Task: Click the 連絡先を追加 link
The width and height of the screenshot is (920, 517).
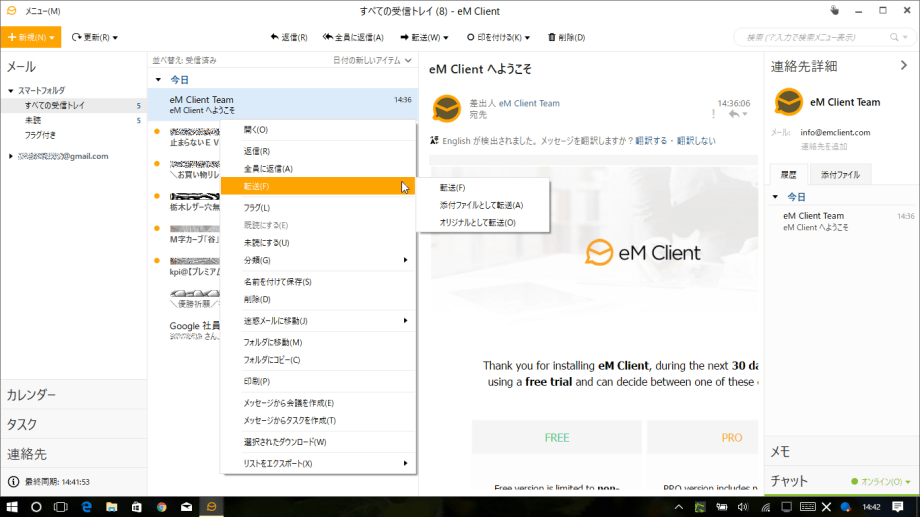Action: click(824, 146)
